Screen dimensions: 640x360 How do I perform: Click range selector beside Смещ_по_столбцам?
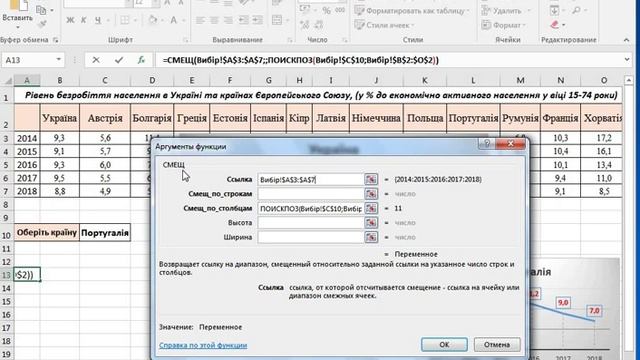point(371,208)
